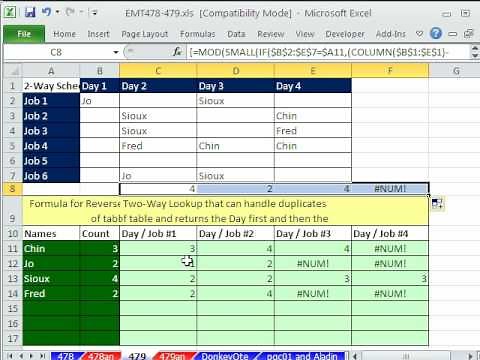Image resolution: width=480 pixels, height=360 pixels.
Task: Click cell containing 'Jo' in Job 1 row
Action: (99, 101)
